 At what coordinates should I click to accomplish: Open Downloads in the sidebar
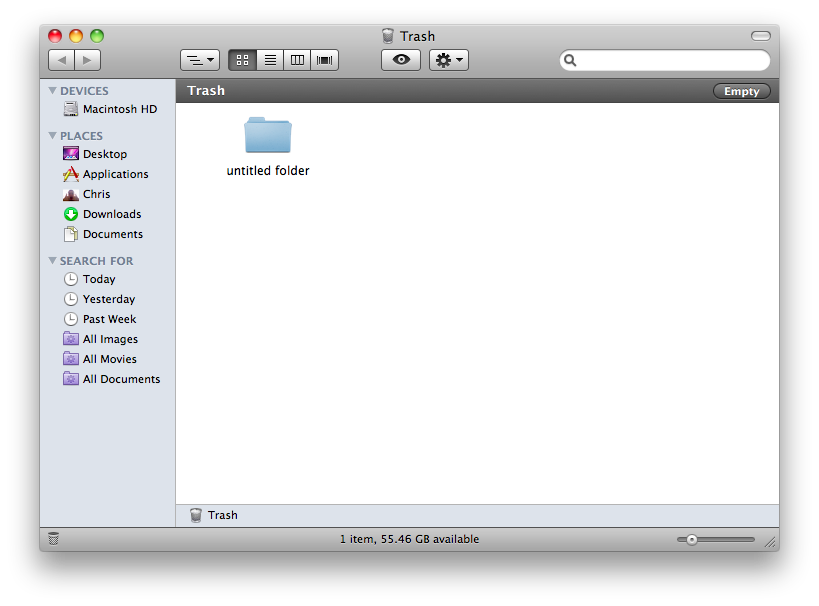click(108, 214)
